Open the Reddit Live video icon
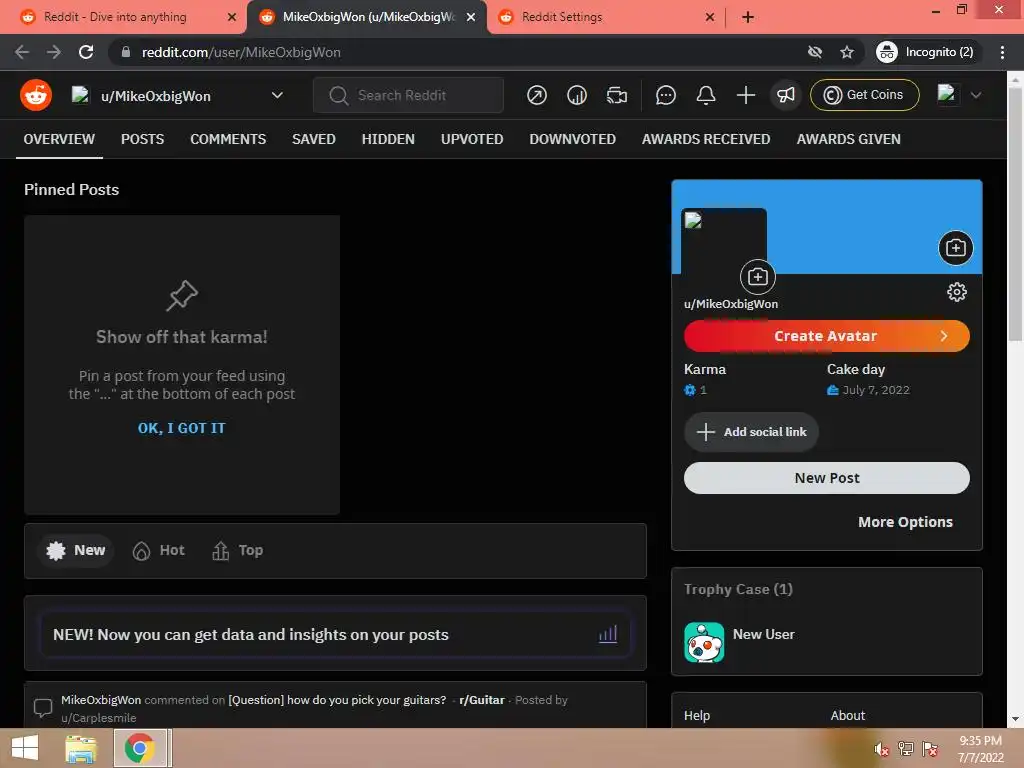 click(x=616, y=95)
